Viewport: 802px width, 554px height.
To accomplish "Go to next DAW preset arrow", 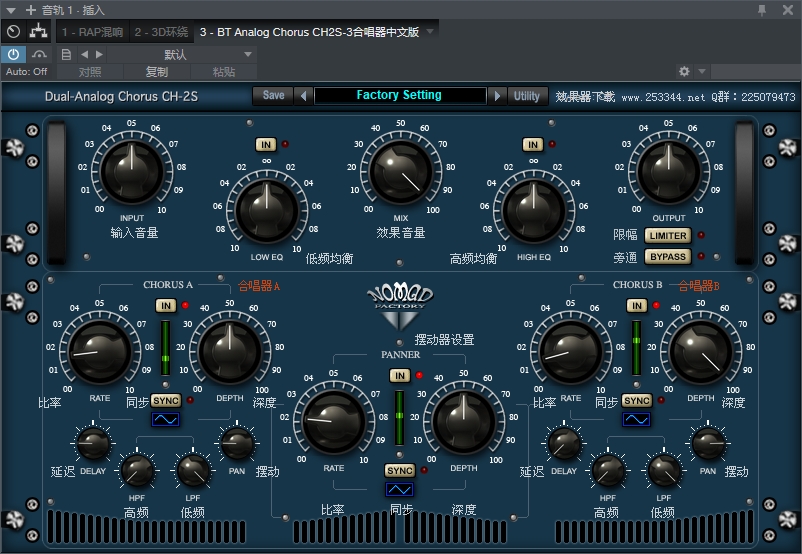I will point(99,54).
